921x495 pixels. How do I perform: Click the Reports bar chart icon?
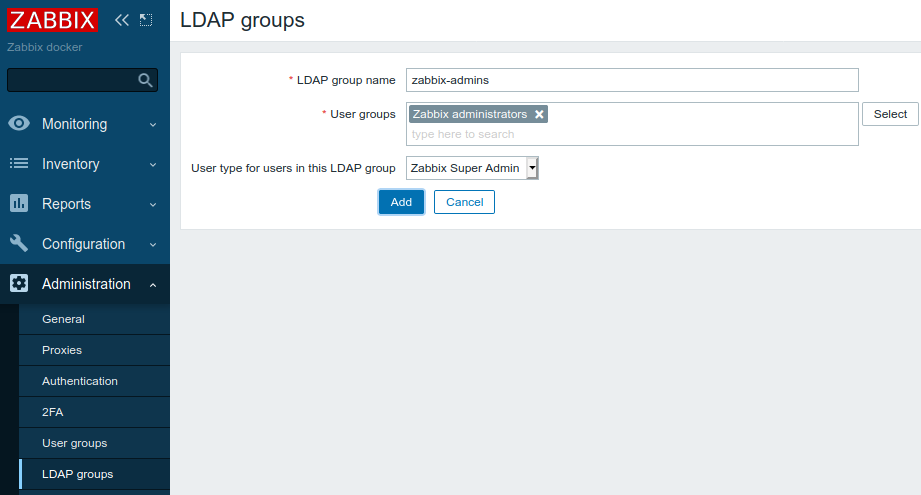pos(19,203)
